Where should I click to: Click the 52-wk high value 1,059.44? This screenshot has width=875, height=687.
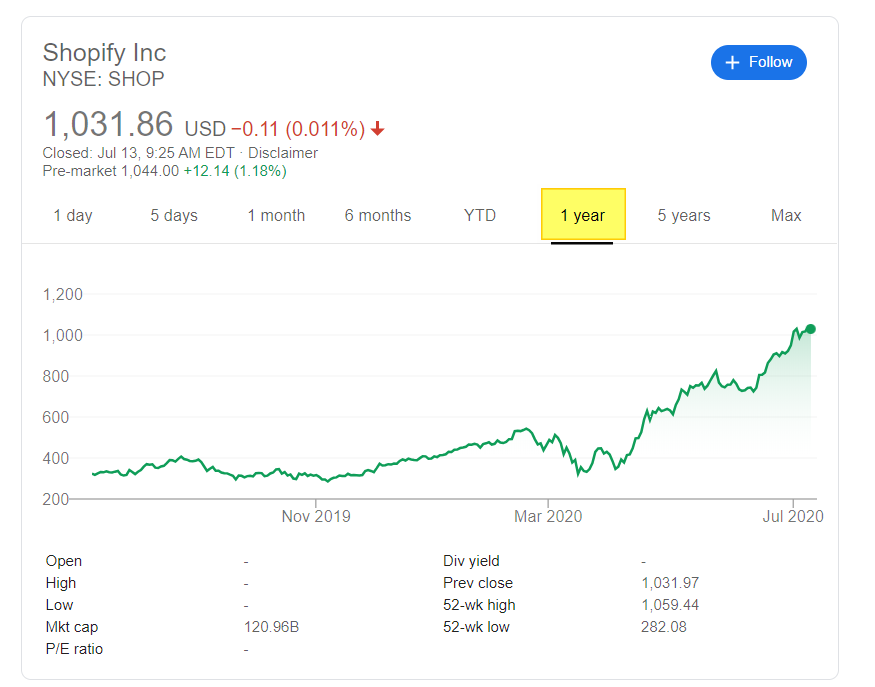pos(670,605)
